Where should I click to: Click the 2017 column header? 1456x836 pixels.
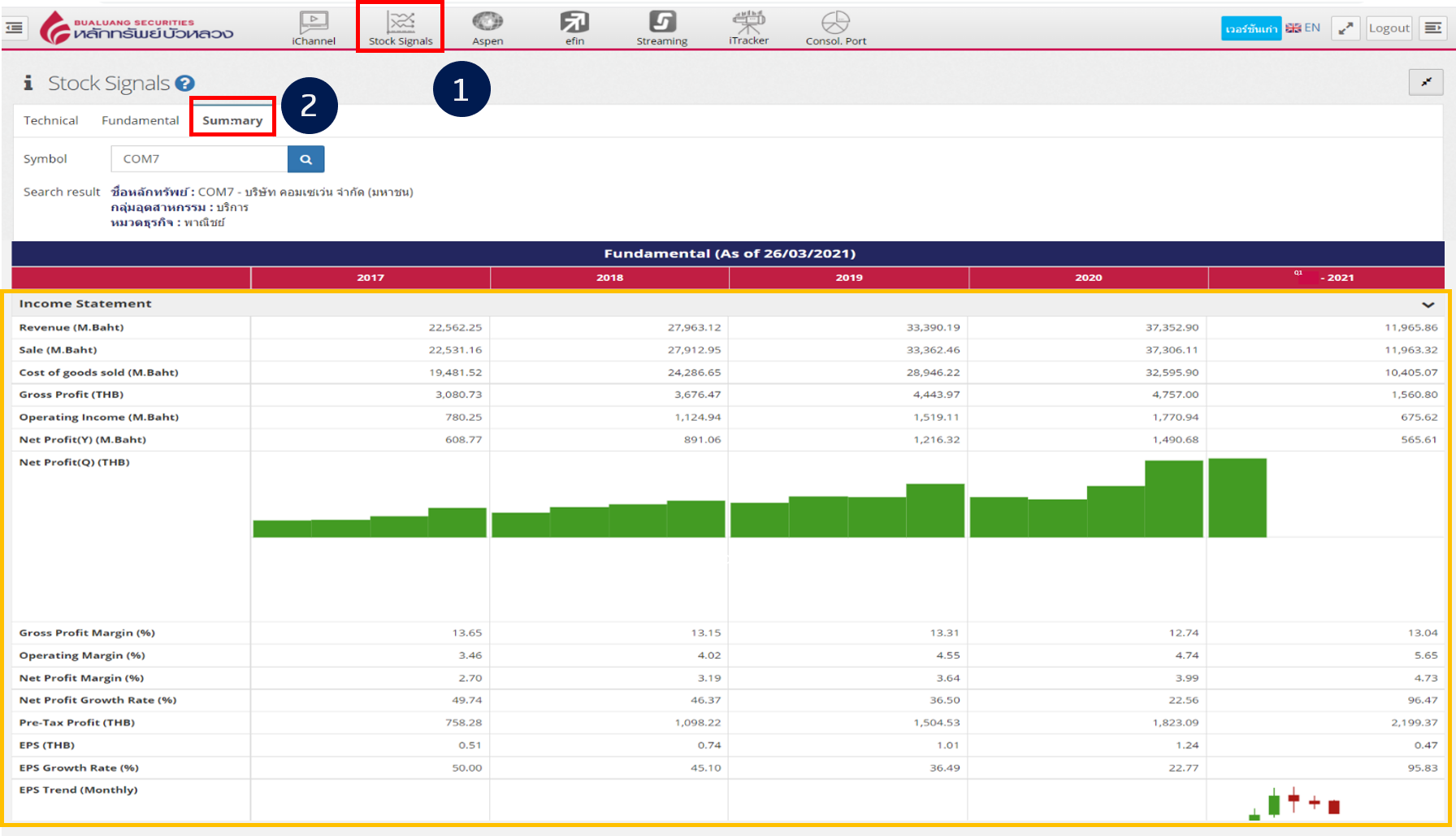pos(370,278)
